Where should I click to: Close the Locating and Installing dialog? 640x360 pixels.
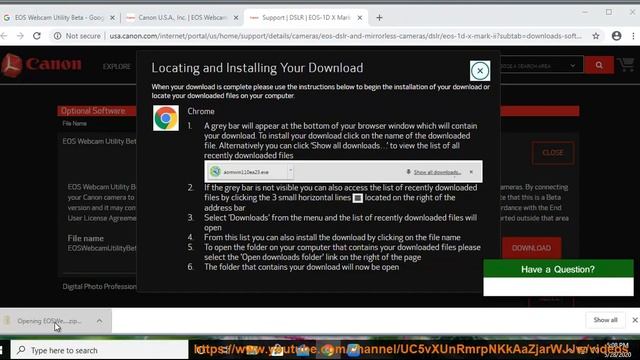480,71
